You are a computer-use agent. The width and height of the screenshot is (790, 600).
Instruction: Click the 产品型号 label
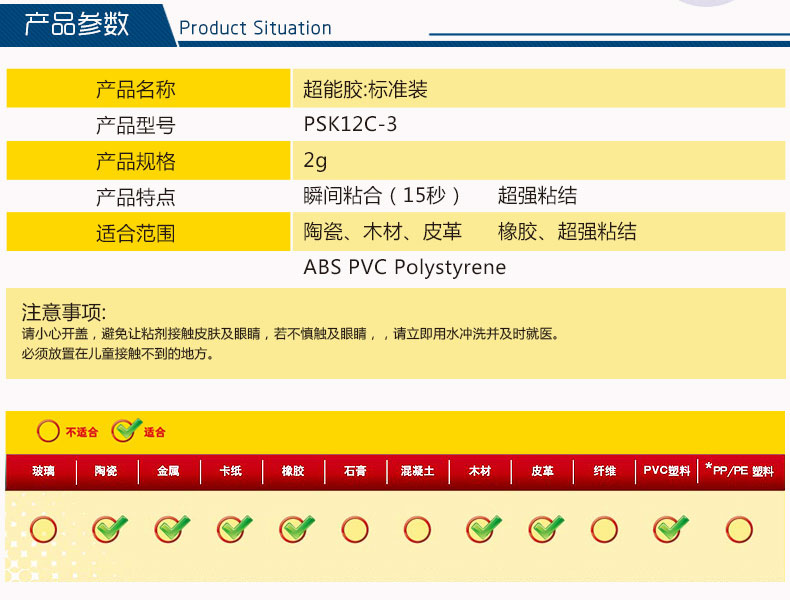(136, 125)
